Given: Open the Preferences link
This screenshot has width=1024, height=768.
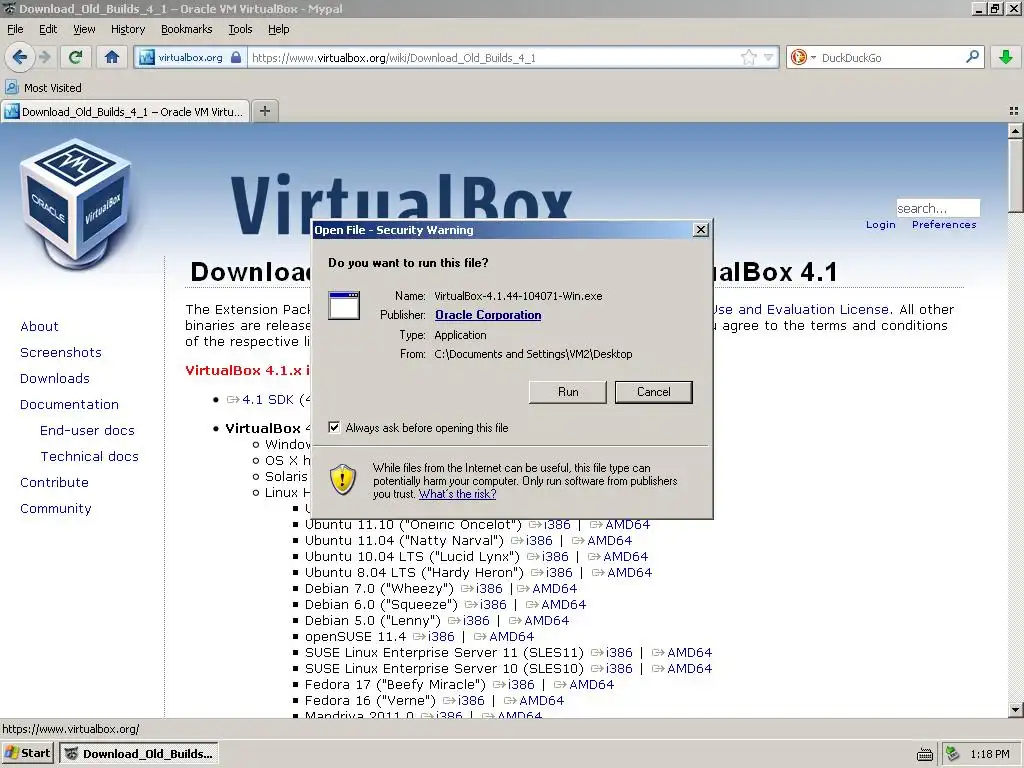Looking at the screenshot, I should (944, 225).
